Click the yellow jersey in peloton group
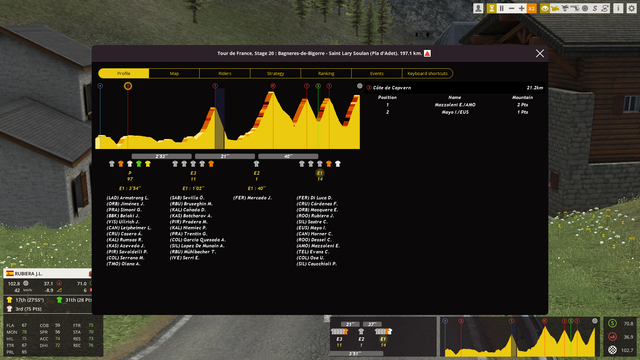This screenshot has width=640, height=360. coord(148,164)
